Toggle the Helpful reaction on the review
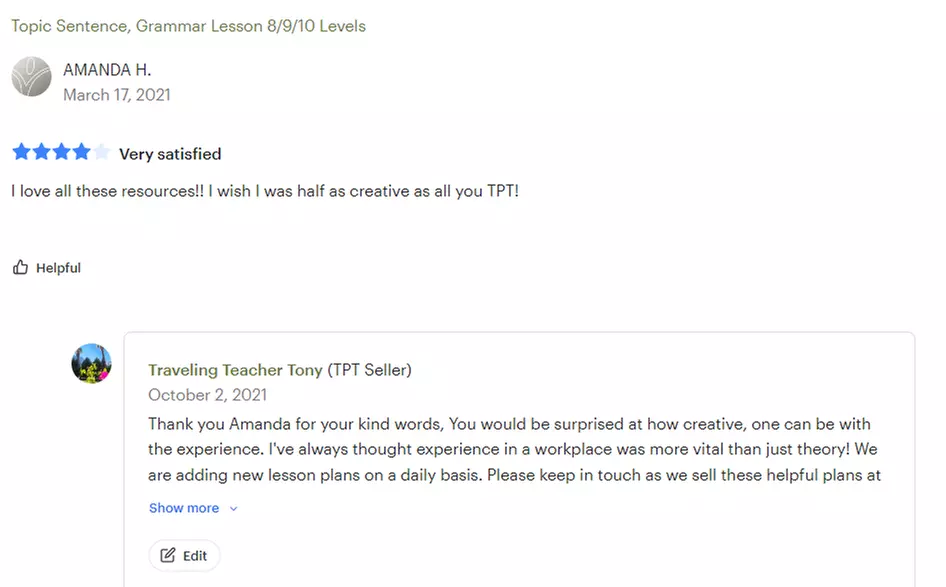The height and width of the screenshot is (587, 946). [x=46, y=267]
